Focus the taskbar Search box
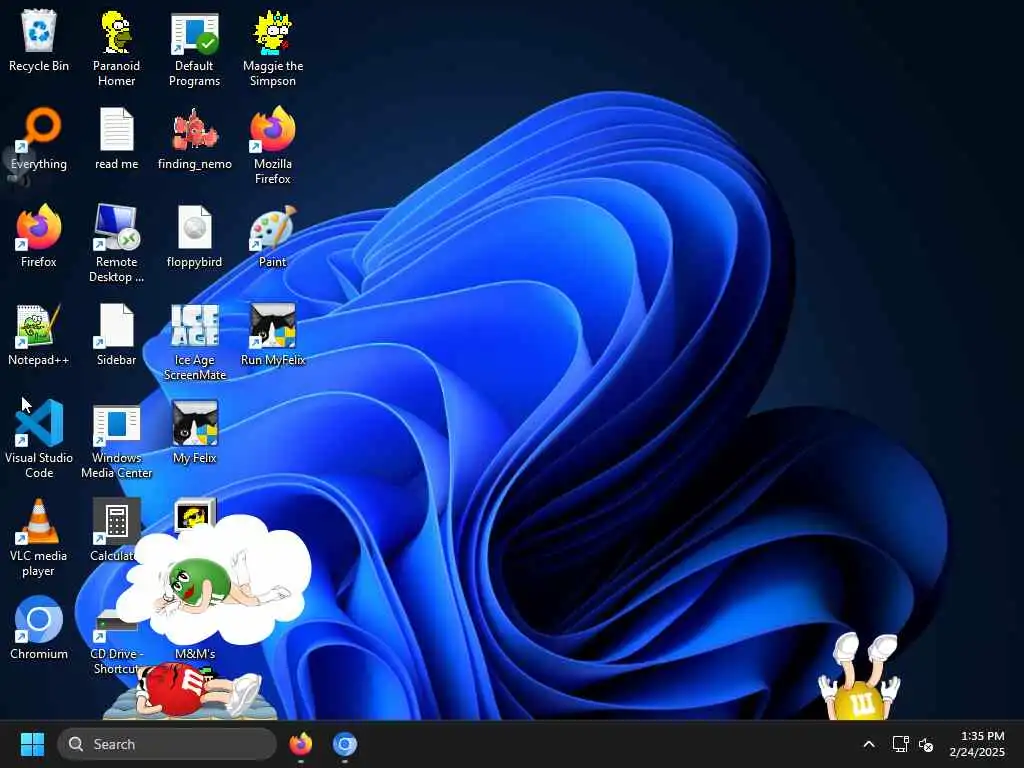This screenshot has width=1024, height=768. coord(167,744)
